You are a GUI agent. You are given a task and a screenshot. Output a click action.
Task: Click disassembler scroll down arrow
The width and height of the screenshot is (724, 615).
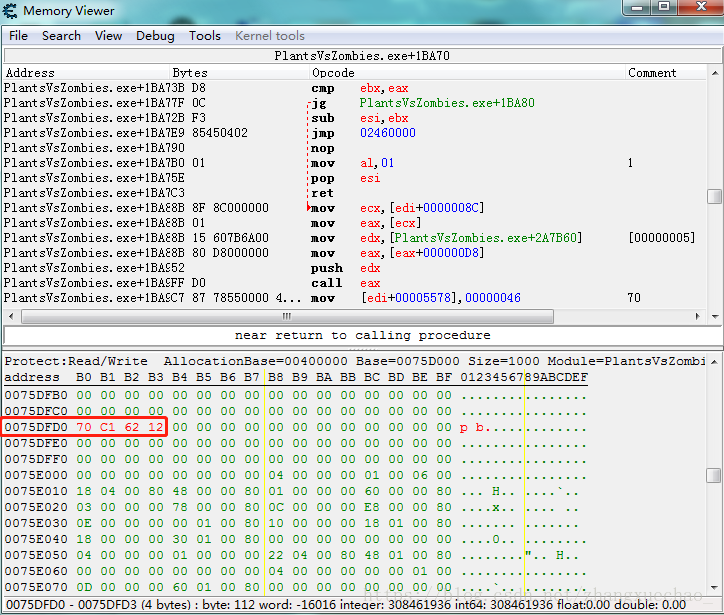pyautogui.click(x=715, y=317)
